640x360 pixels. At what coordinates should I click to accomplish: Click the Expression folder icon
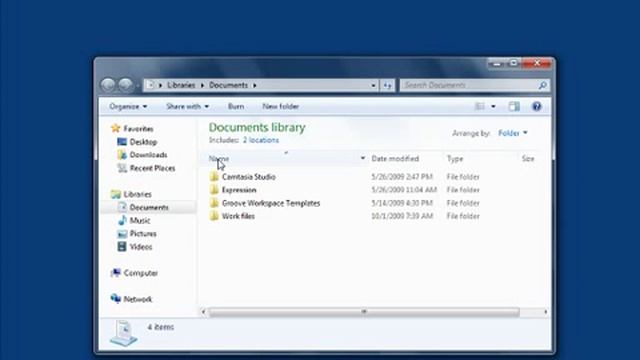pos(214,190)
